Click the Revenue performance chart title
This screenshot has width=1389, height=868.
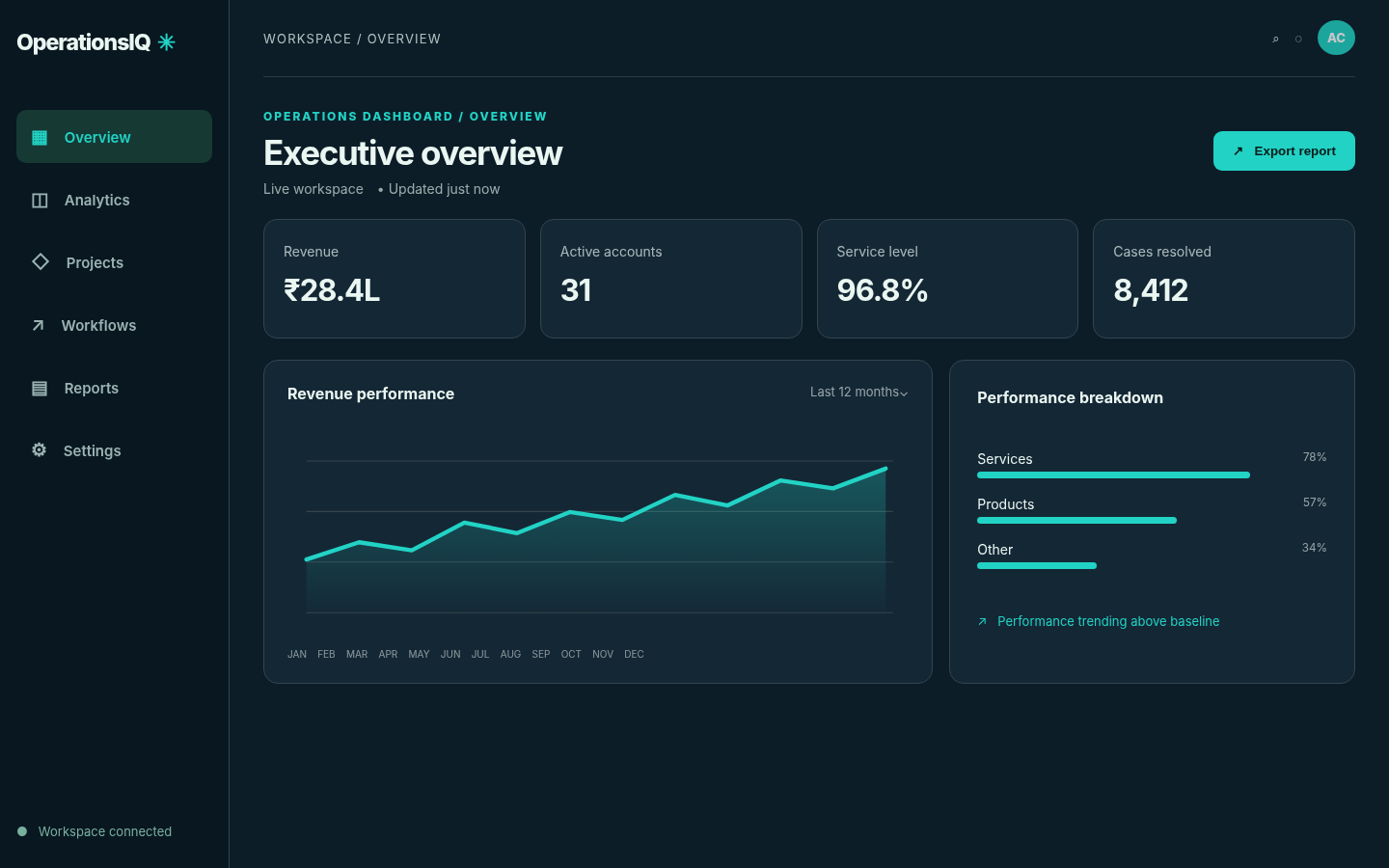[x=370, y=393]
